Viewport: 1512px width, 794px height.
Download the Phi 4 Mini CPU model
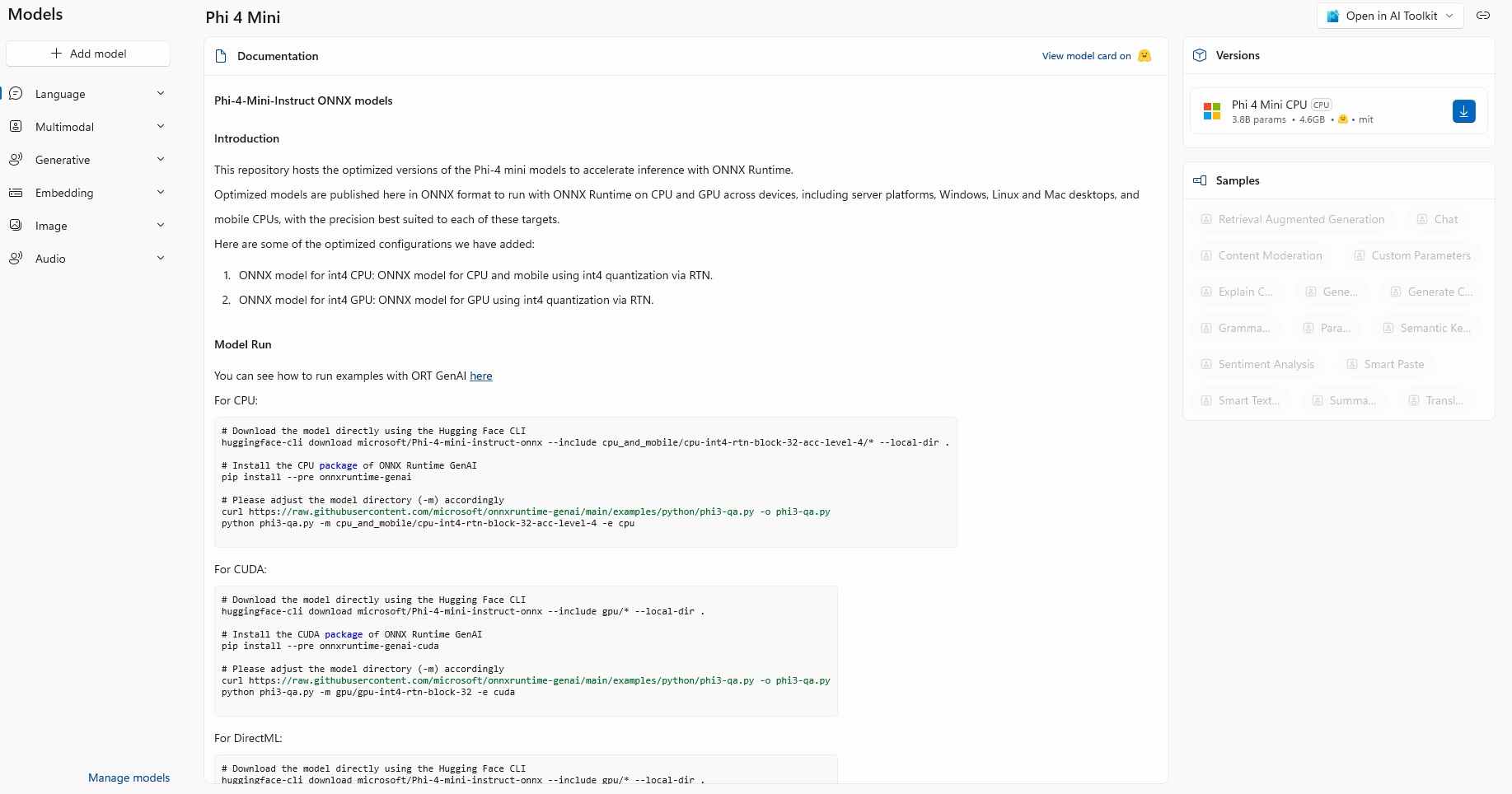[1464, 111]
